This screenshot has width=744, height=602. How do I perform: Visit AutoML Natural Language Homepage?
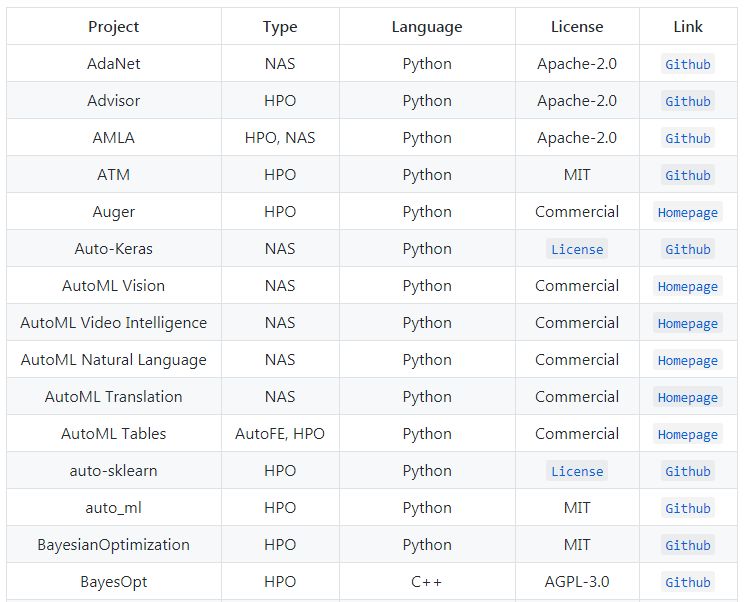(x=688, y=360)
